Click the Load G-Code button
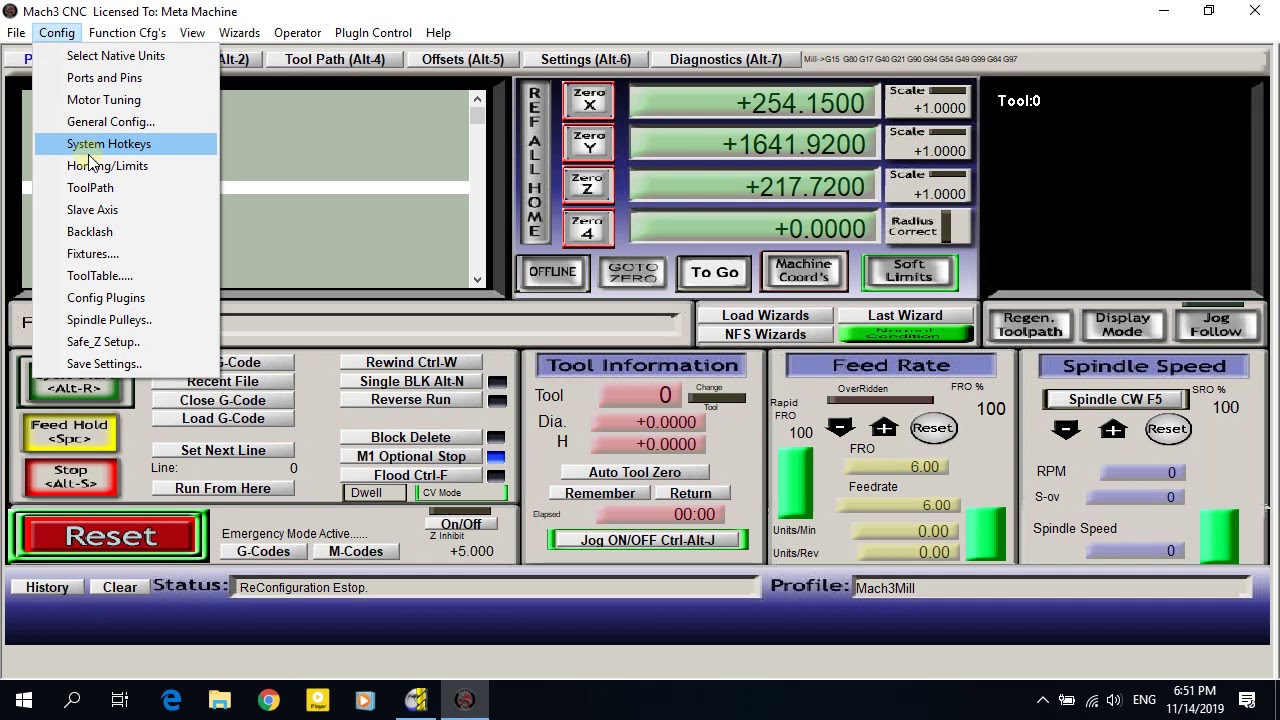The image size is (1280, 720). point(223,418)
